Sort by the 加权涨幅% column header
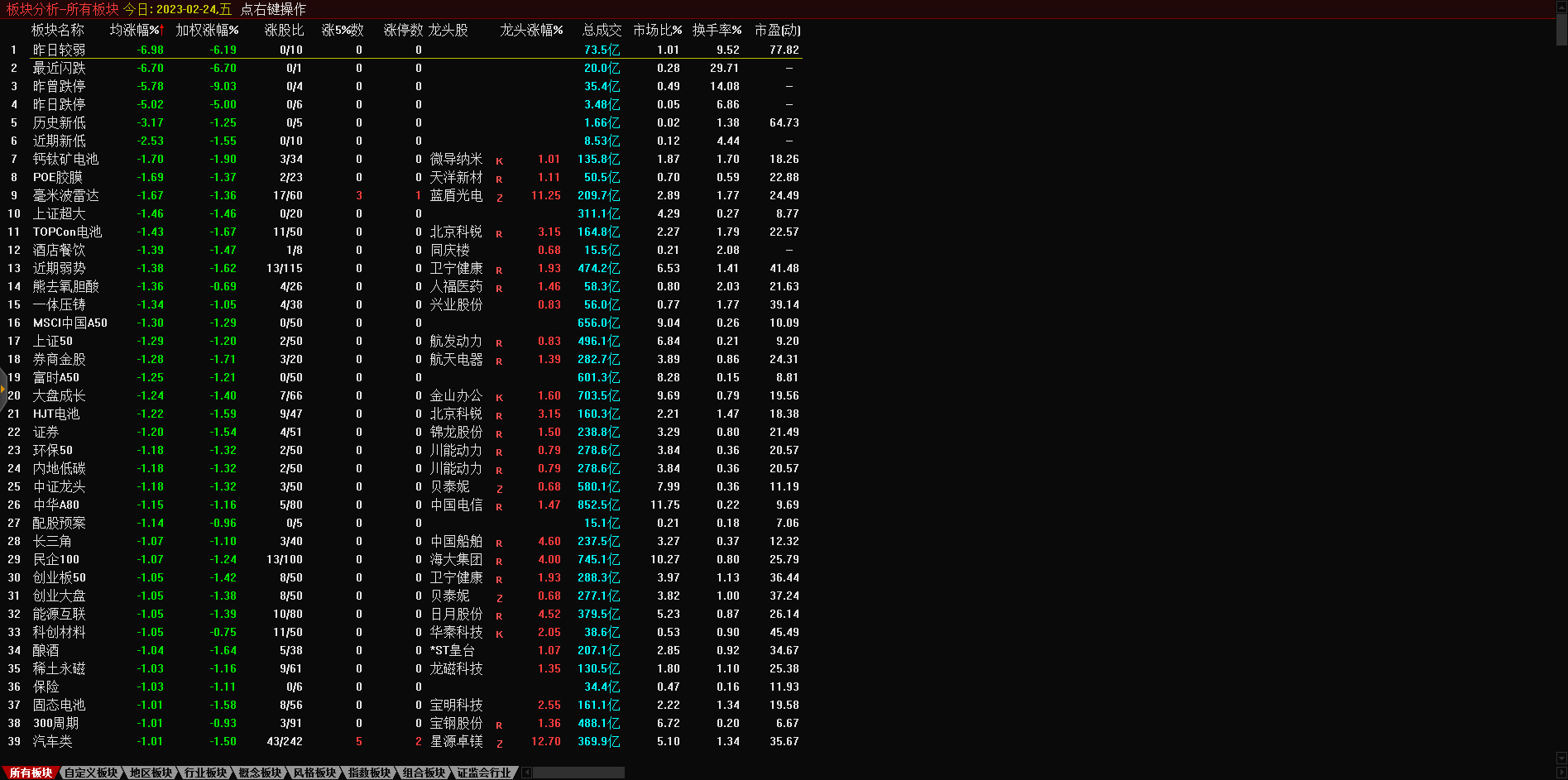The width and height of the screenshot is (1568, 780). [x=207, y=30]
